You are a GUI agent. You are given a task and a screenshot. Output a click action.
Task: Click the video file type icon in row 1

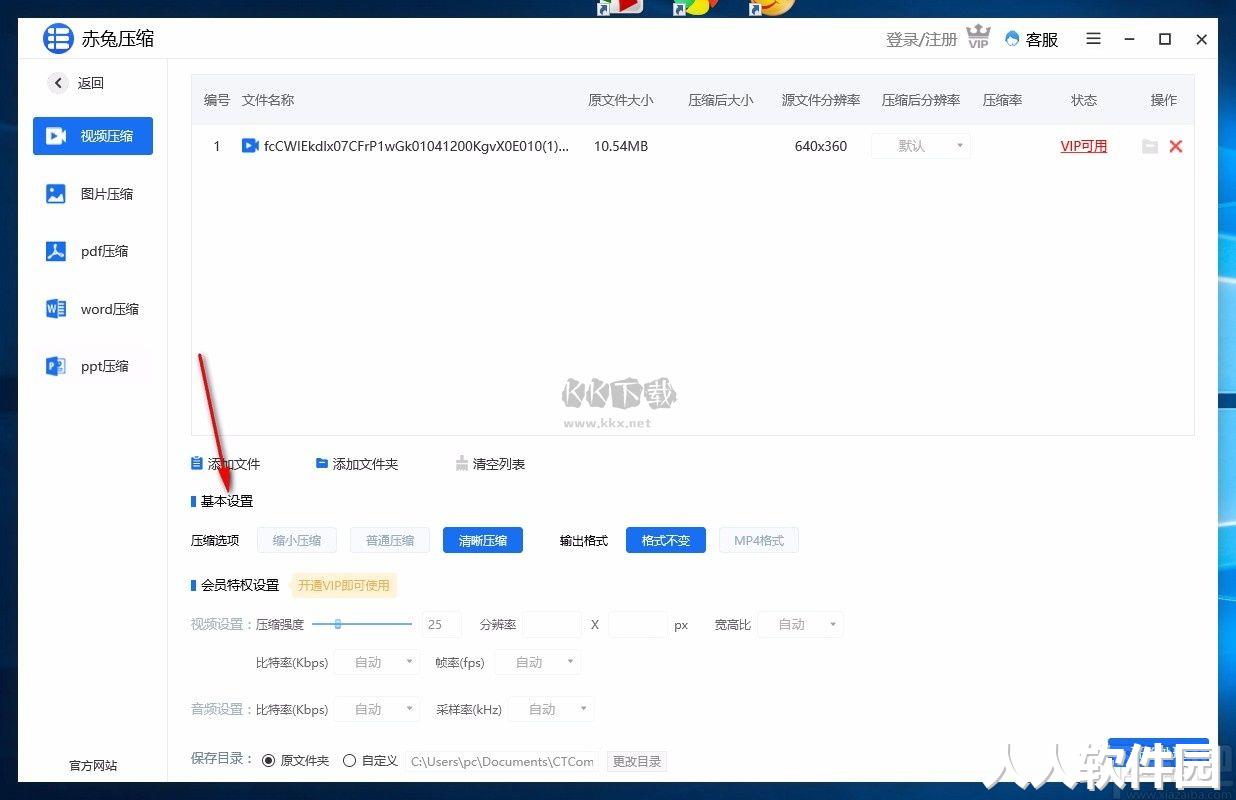pyautogui.click(x=250, y=146)
